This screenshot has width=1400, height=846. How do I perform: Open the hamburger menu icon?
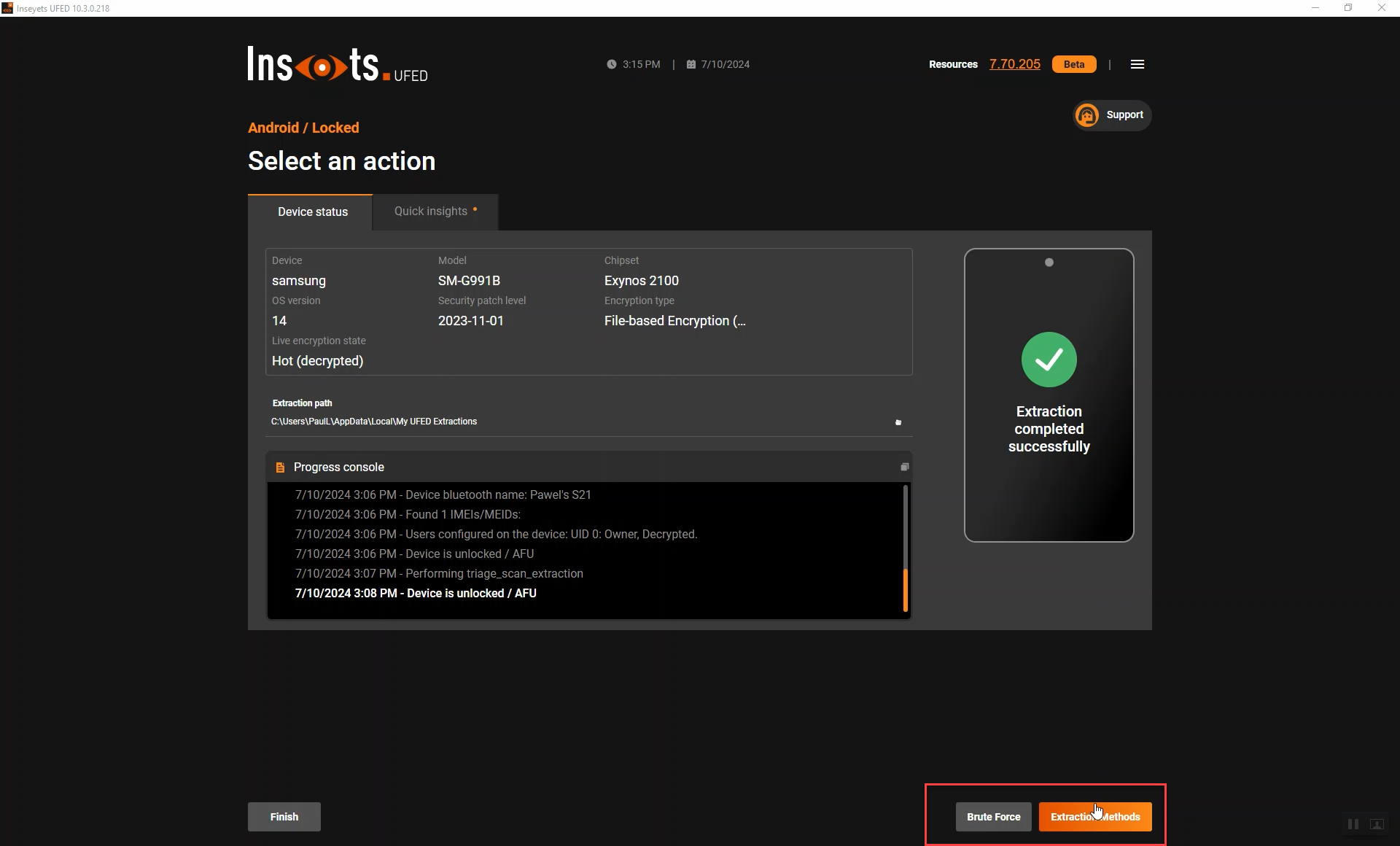pos(1137,64)
